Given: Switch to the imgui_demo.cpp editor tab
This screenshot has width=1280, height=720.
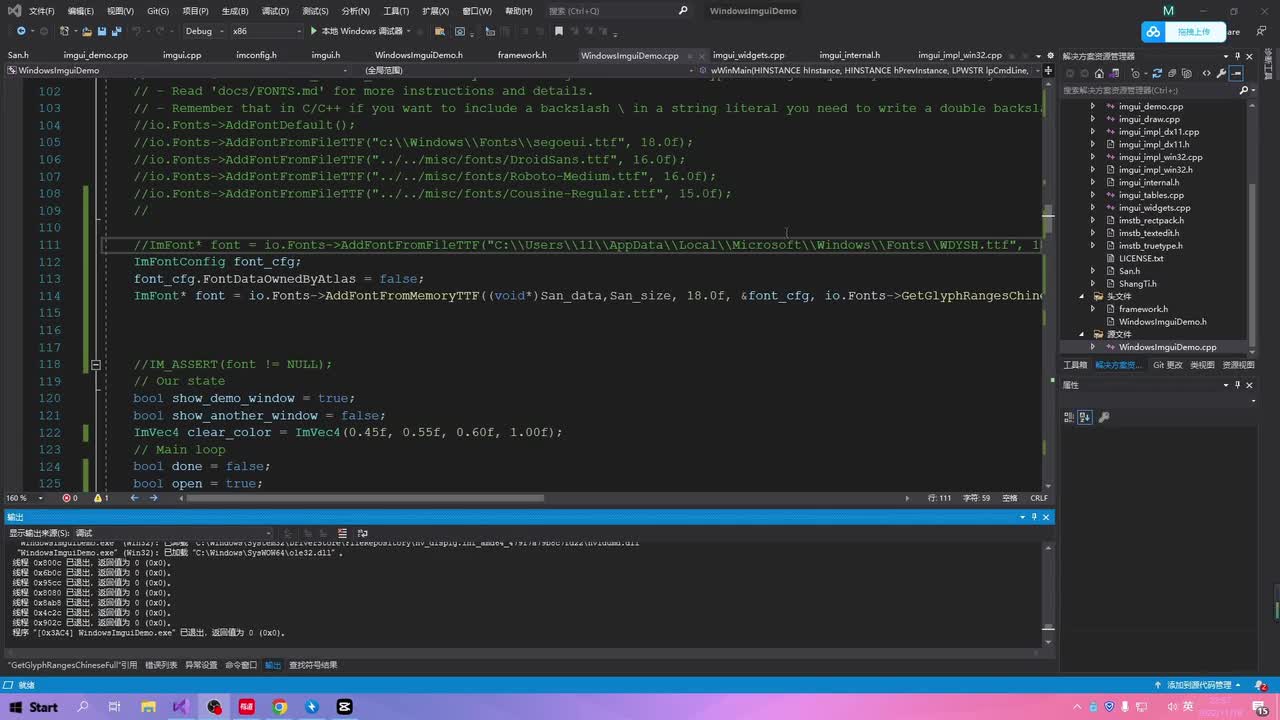Looking at the screenshot, I should click(95, 55).
